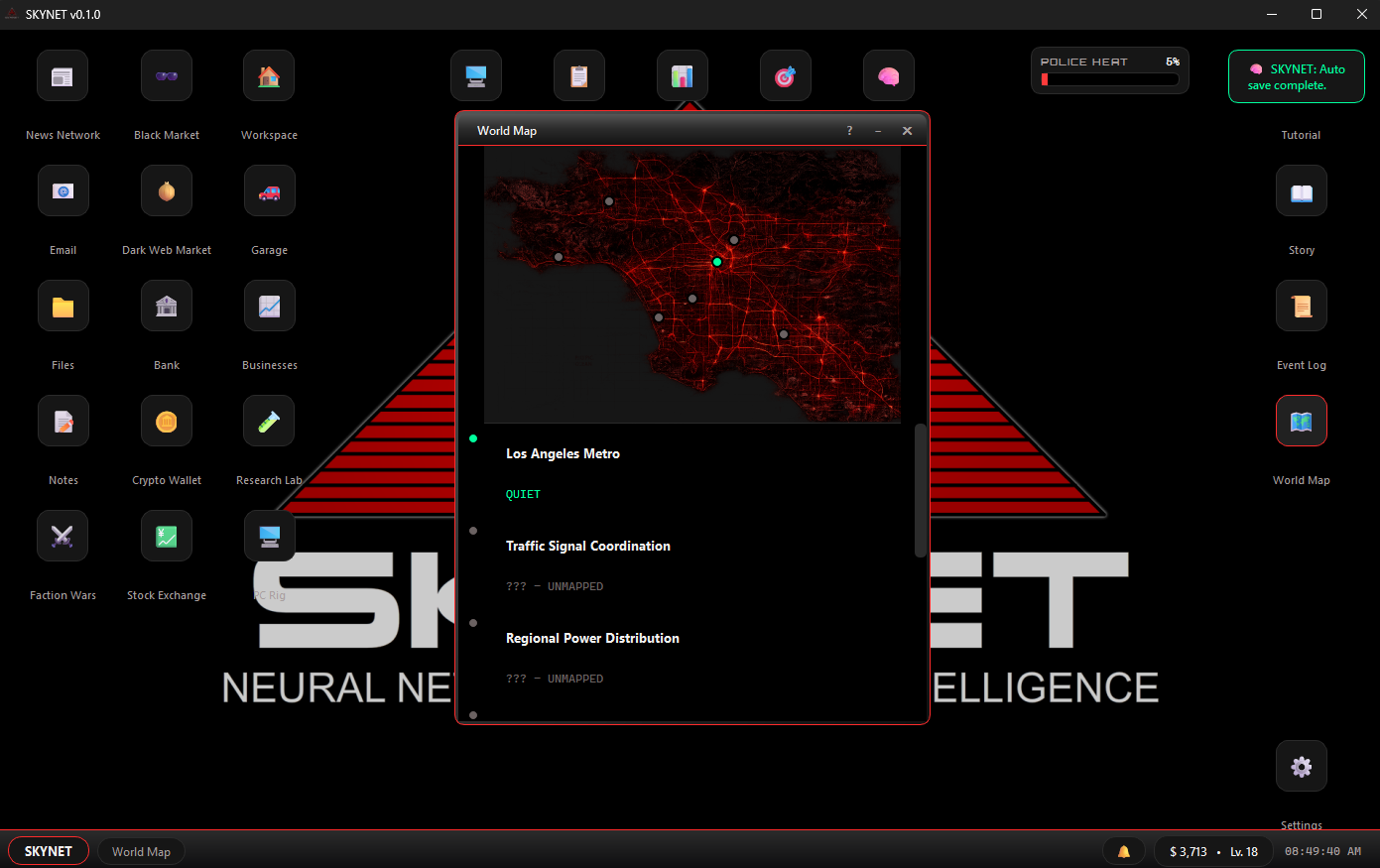The width and height of the screenshot is (1380, 868).
Task: Click the QUIET status under Los Angeles Metro
Action: point(523,494)
